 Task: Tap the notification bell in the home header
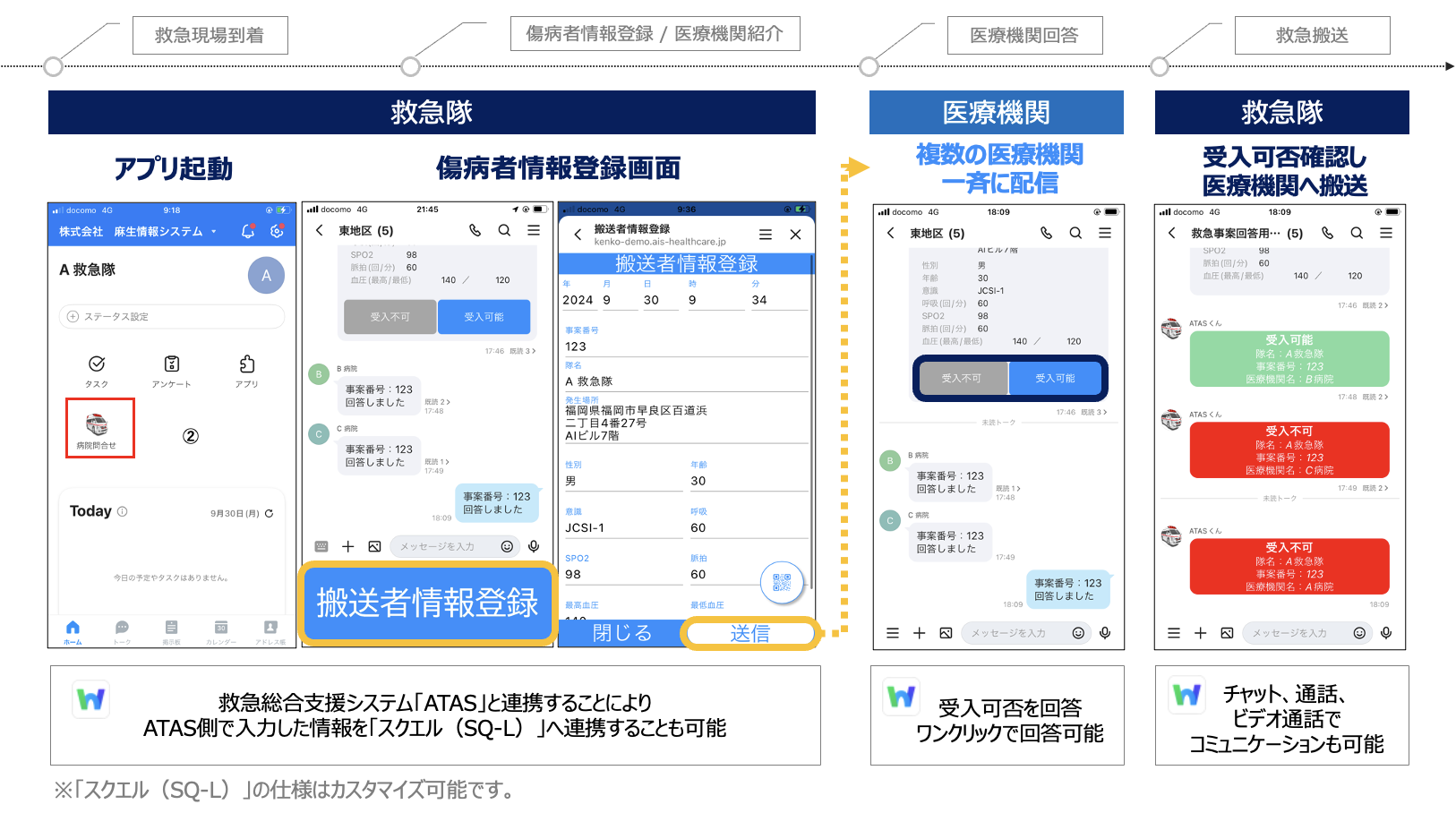(x=248, y=231)
